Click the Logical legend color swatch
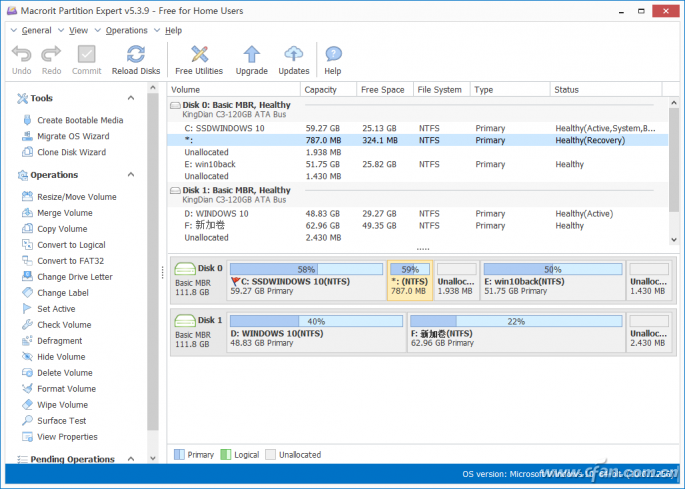685x489 pixels. pos(226,454)
